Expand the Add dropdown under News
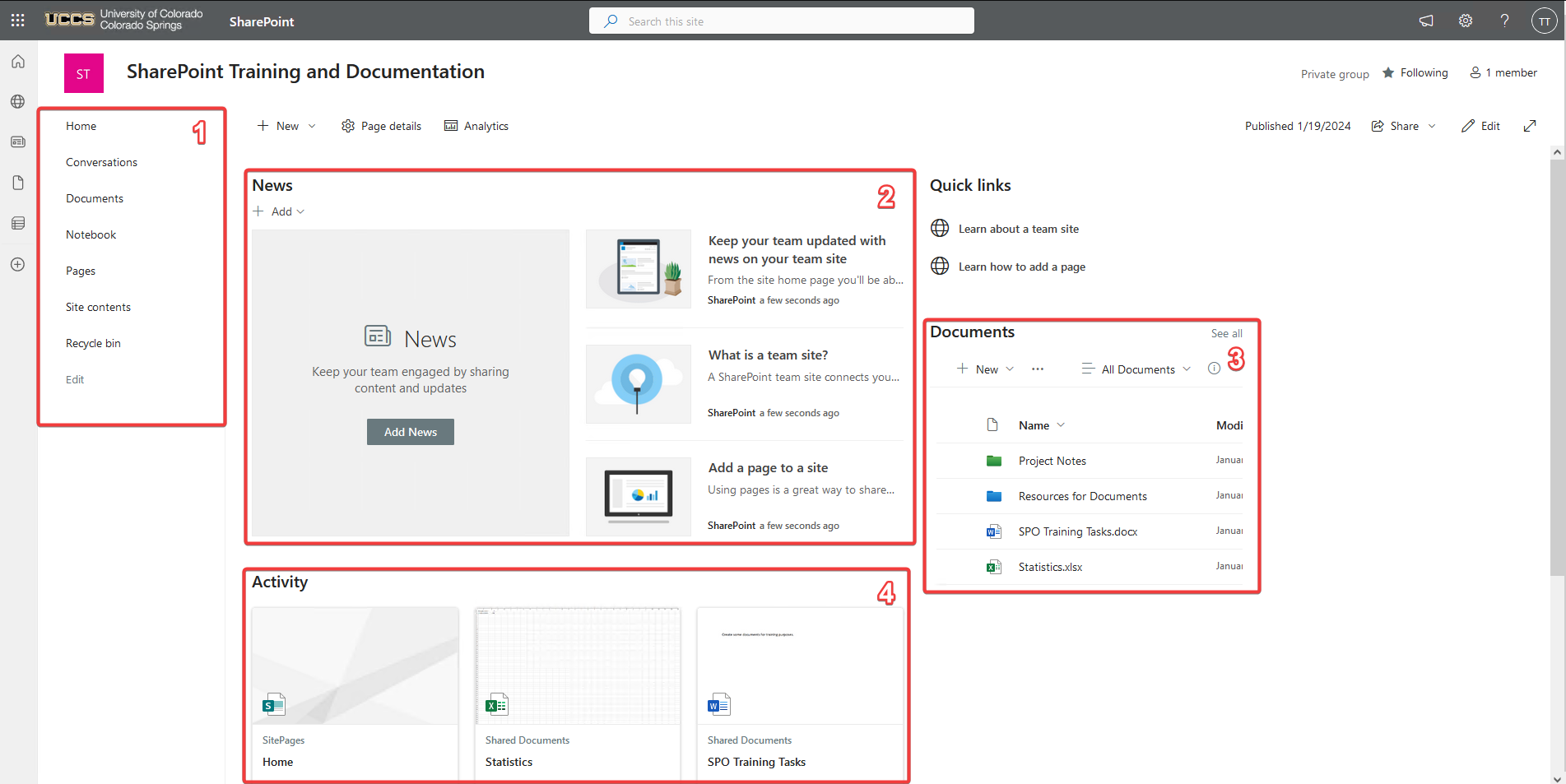Screen dimensions: 1566x784 pos(279,211)
